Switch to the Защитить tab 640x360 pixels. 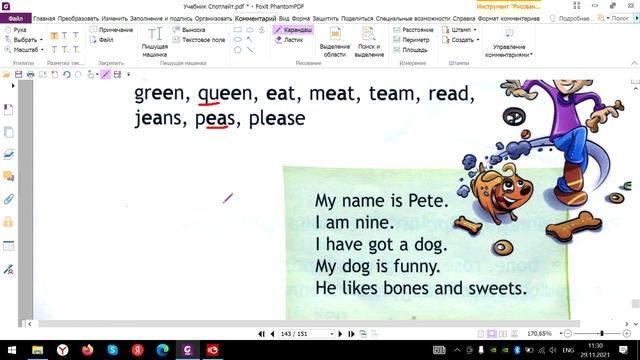[326, 18]
